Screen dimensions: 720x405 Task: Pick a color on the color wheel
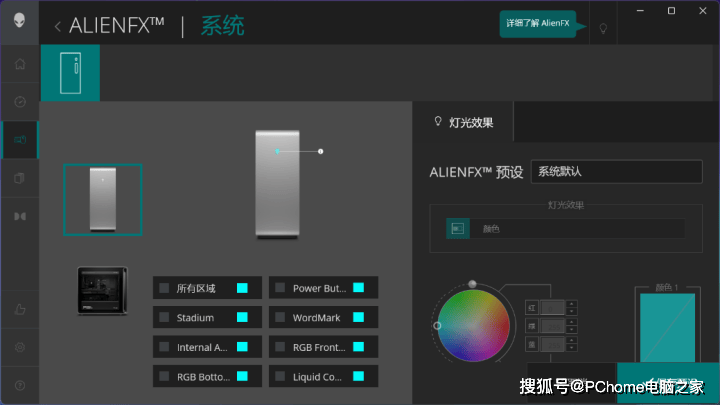473,326
